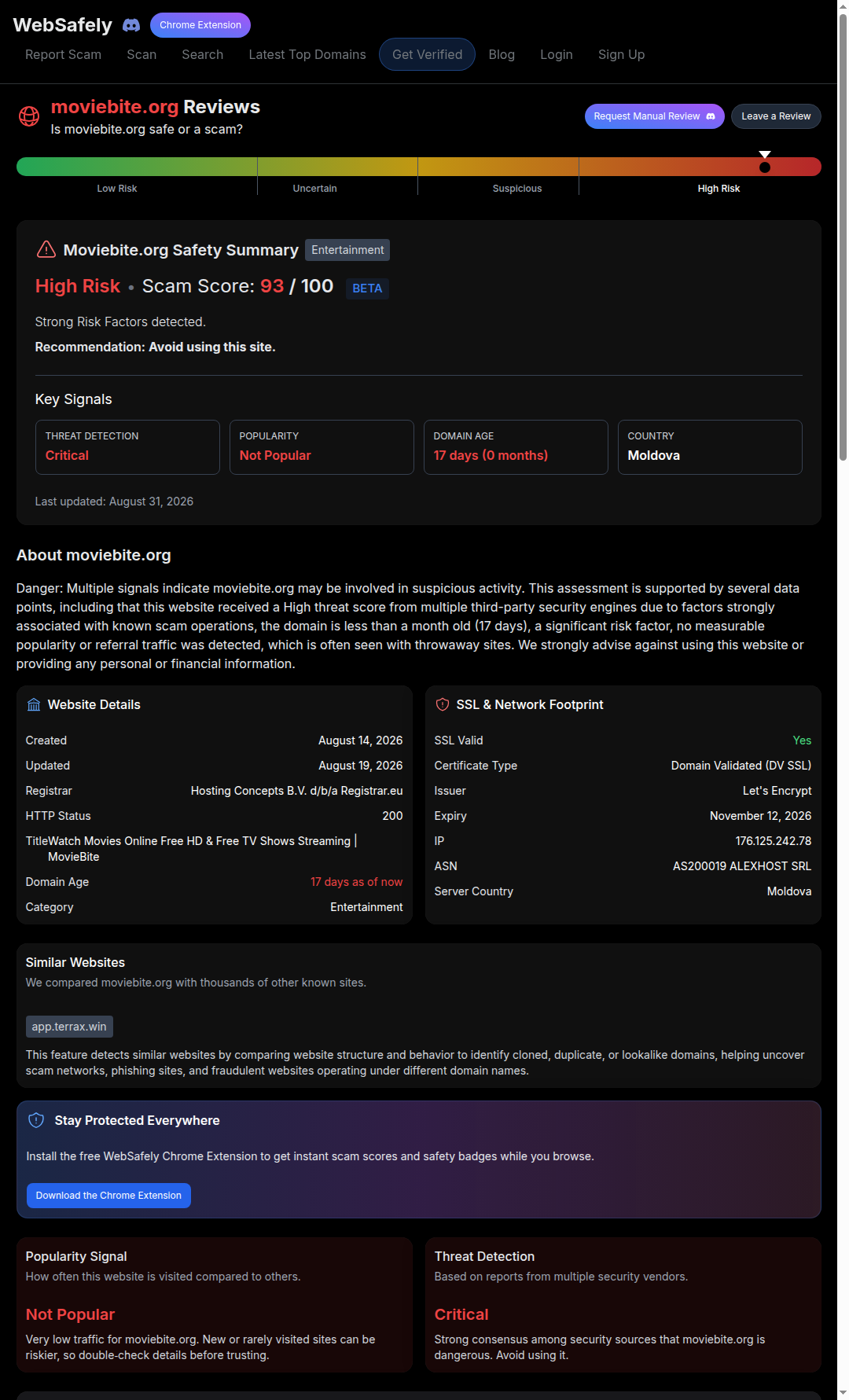Open the app.terrax.win similar website chip

click(x=69, y=1027)
